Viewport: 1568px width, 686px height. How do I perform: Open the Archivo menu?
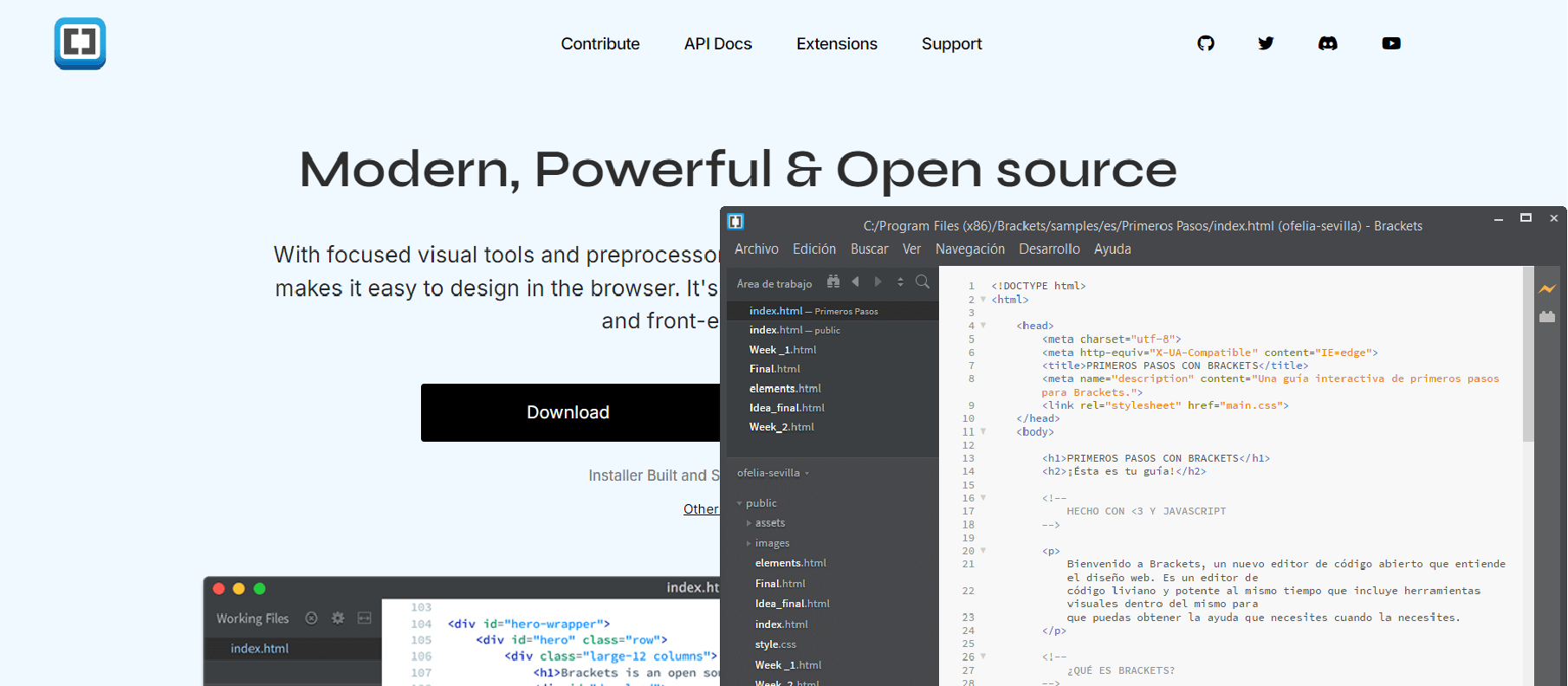[x=756, y=249]
